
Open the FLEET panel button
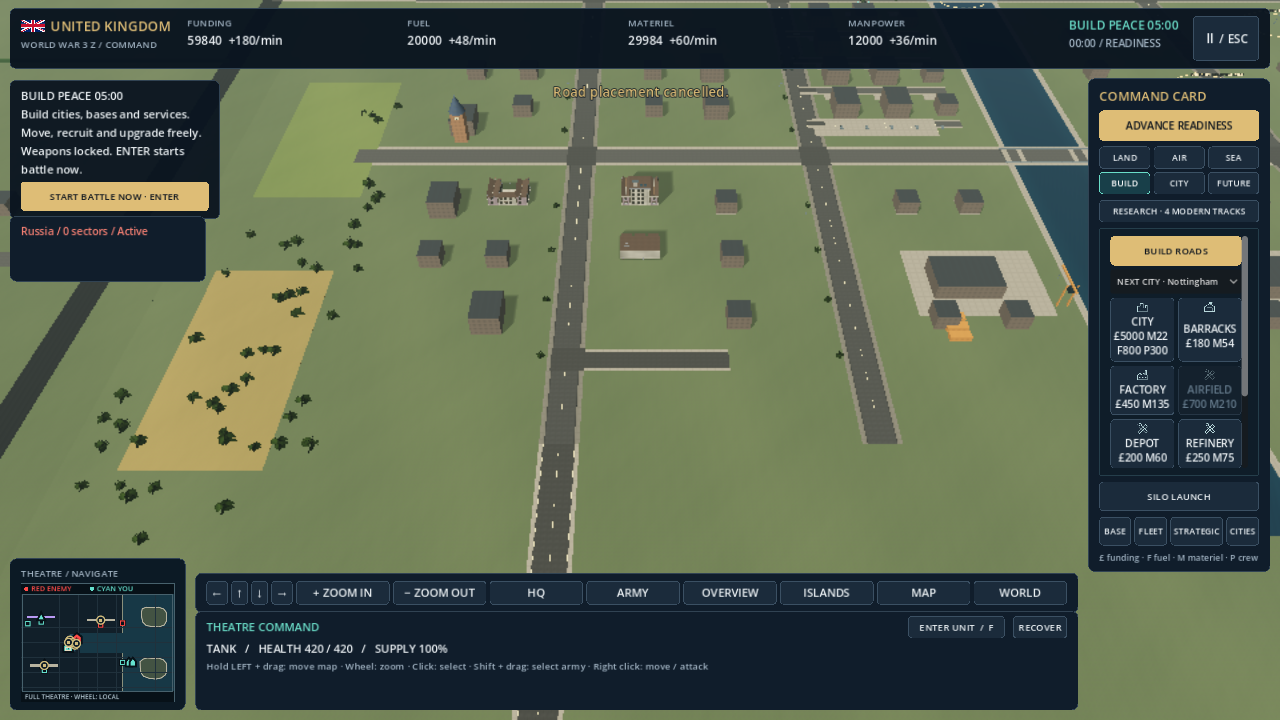pos(1150,531)
